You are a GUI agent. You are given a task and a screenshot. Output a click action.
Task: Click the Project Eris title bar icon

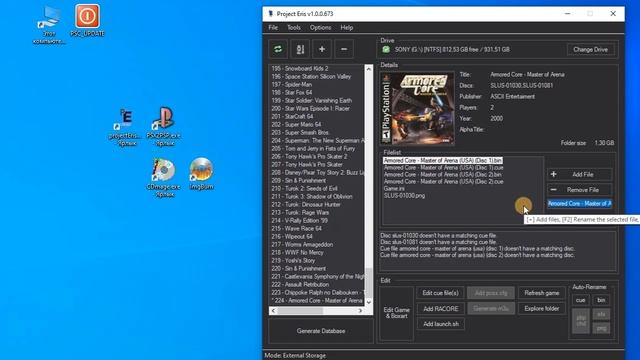270,14
